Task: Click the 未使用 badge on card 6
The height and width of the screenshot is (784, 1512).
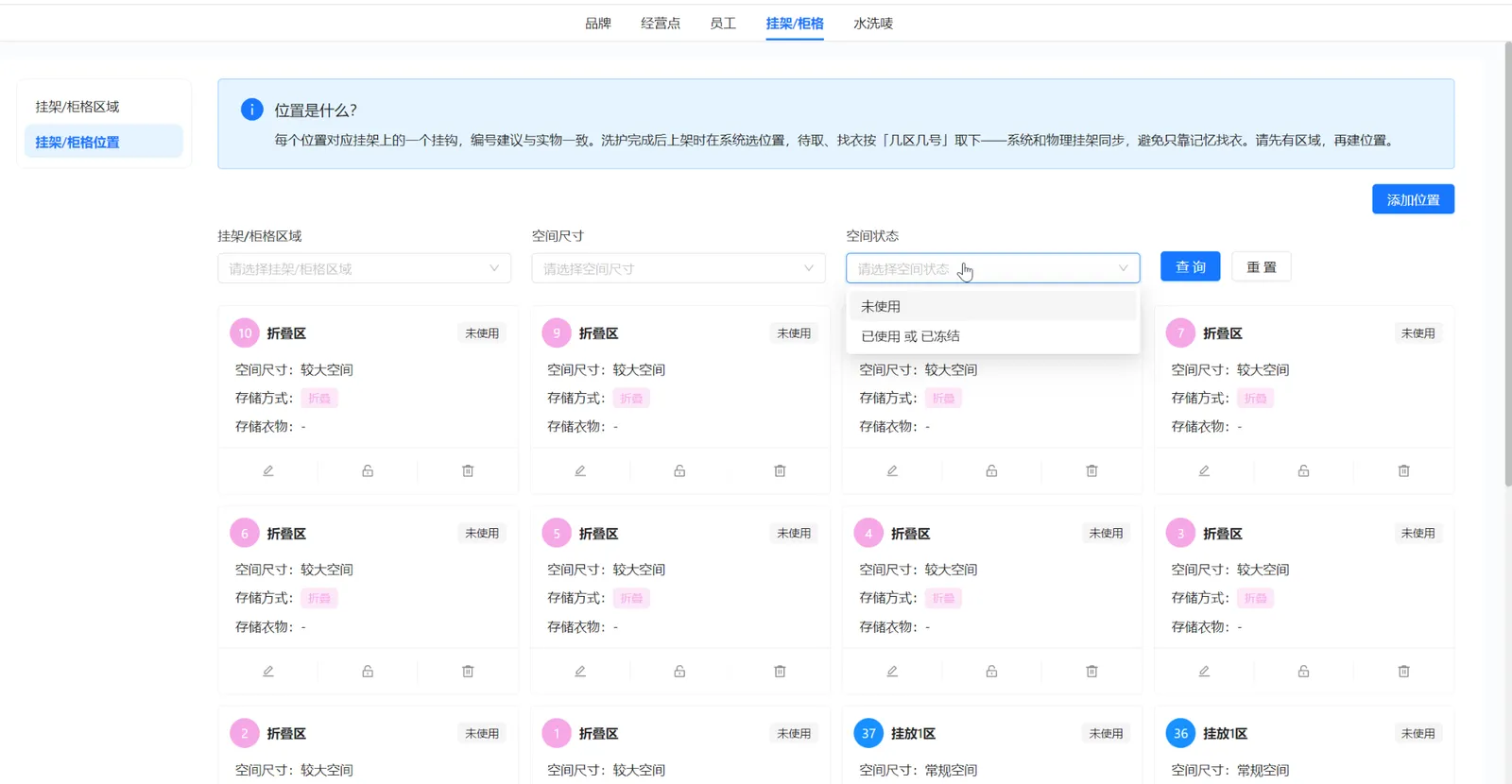Action: (482, 534)
